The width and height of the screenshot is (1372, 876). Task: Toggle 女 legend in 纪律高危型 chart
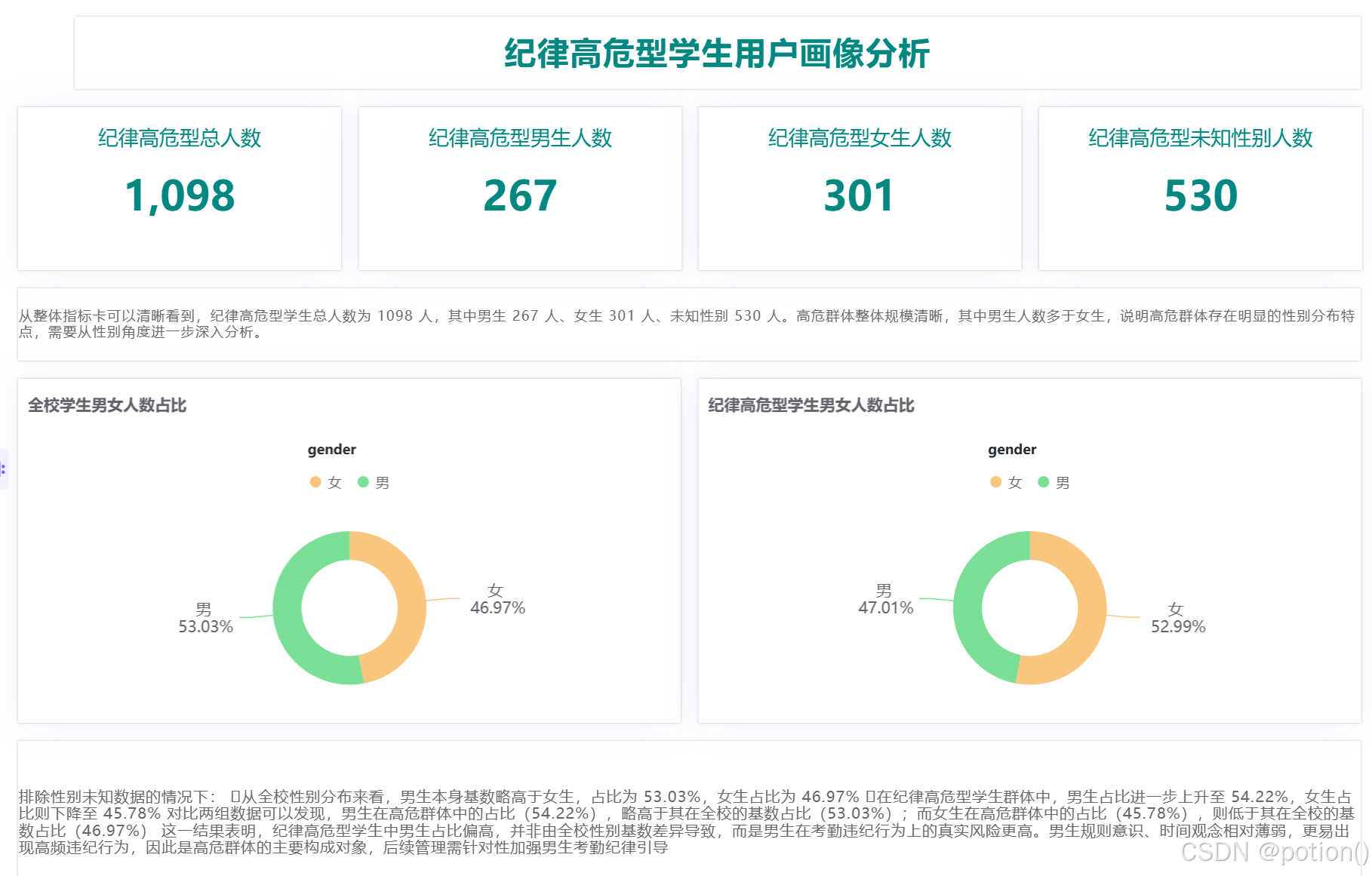tap(1006, 482)
